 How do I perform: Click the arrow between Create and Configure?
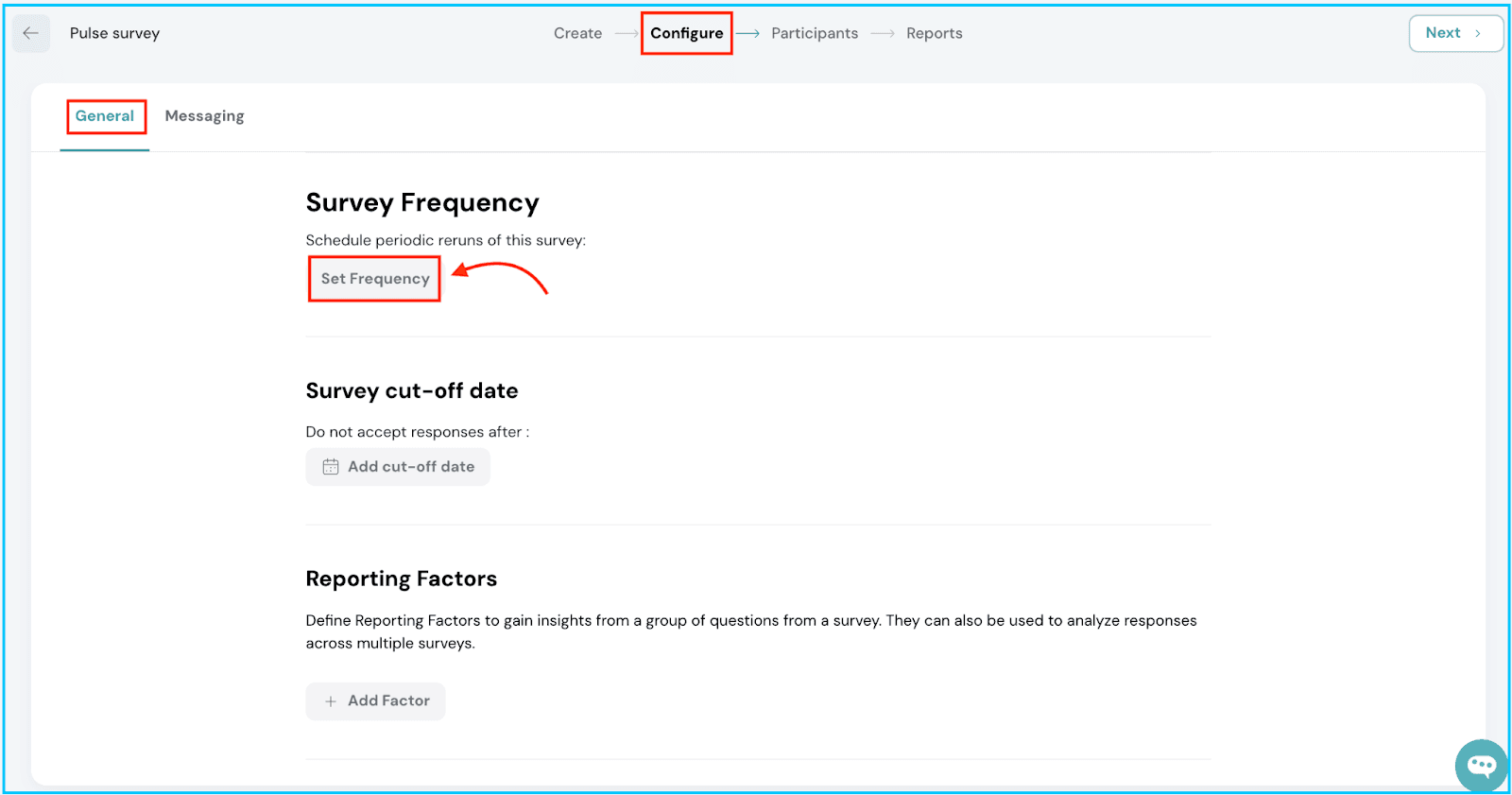[x=626, y=33]
